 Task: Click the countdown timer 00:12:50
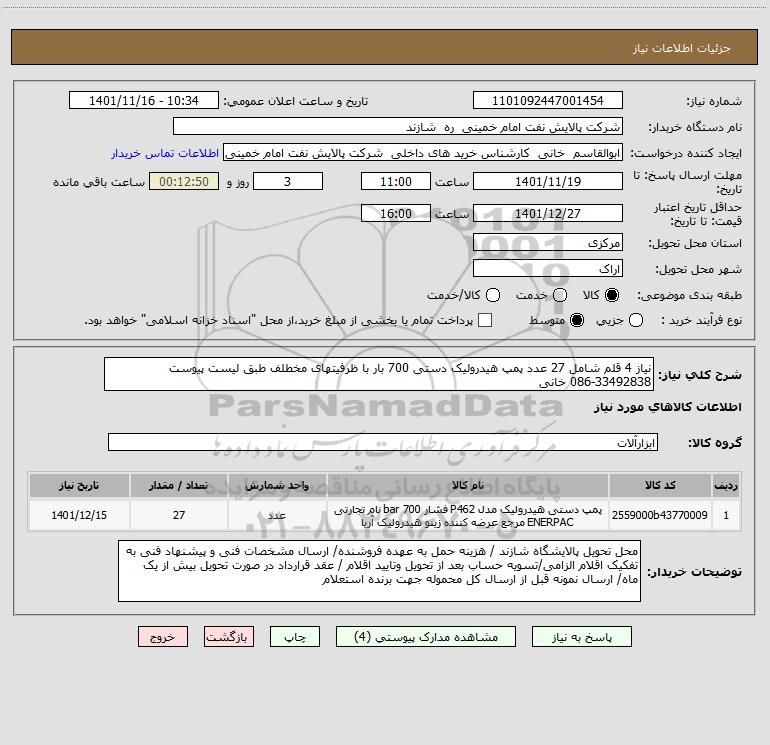point(184,181)
